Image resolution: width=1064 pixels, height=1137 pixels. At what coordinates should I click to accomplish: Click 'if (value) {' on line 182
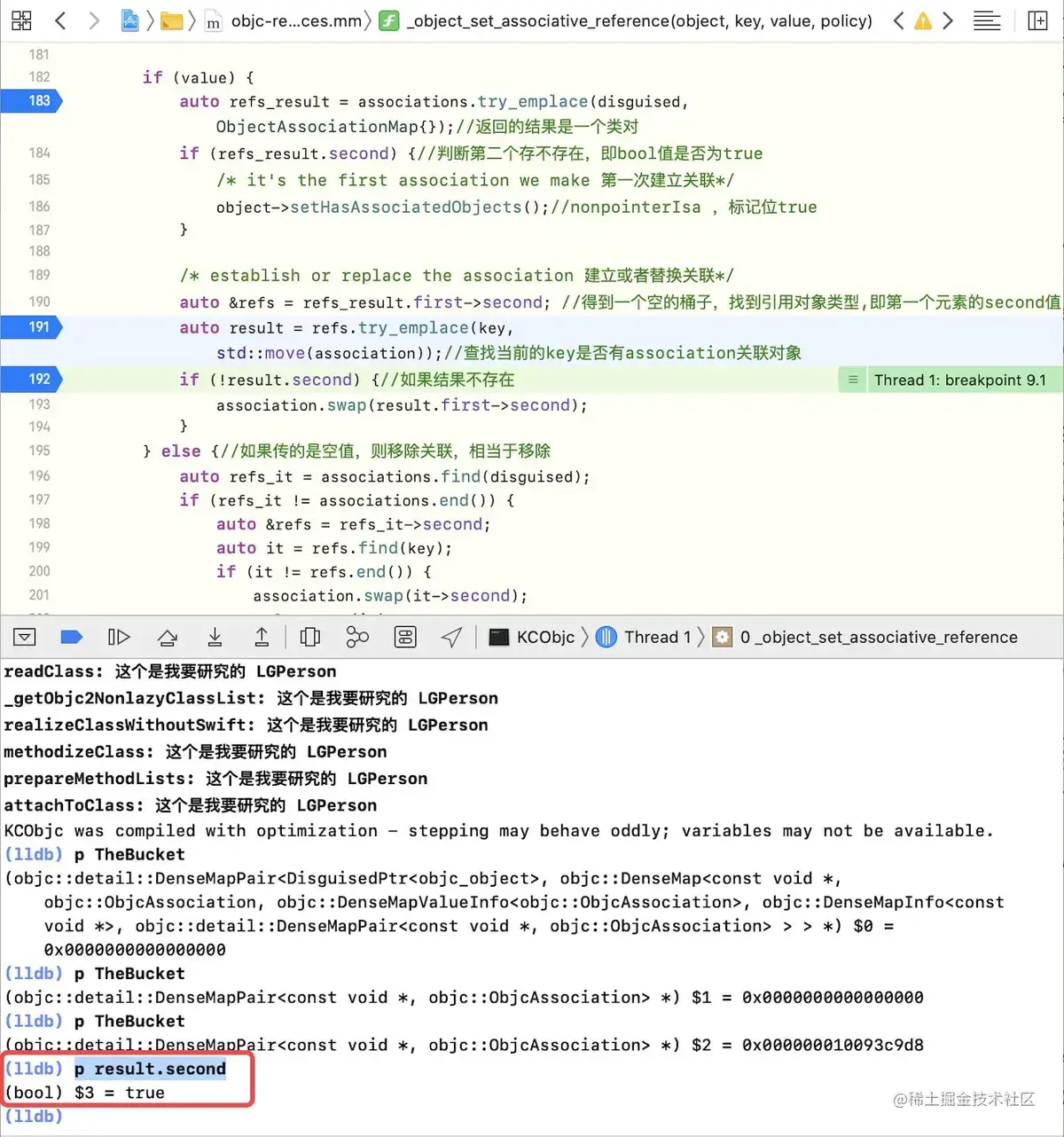coord(198,77)
